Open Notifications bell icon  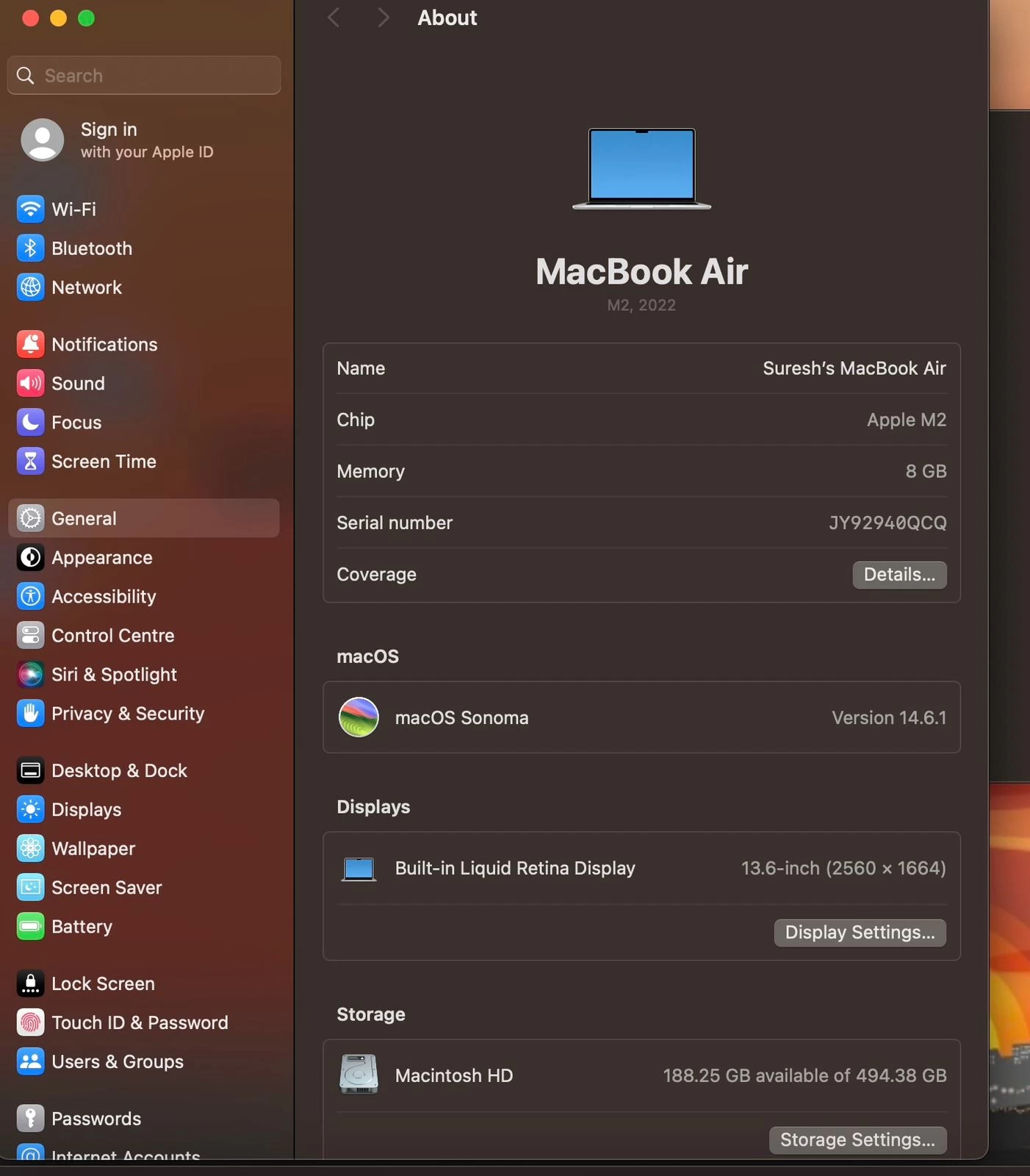30,344
